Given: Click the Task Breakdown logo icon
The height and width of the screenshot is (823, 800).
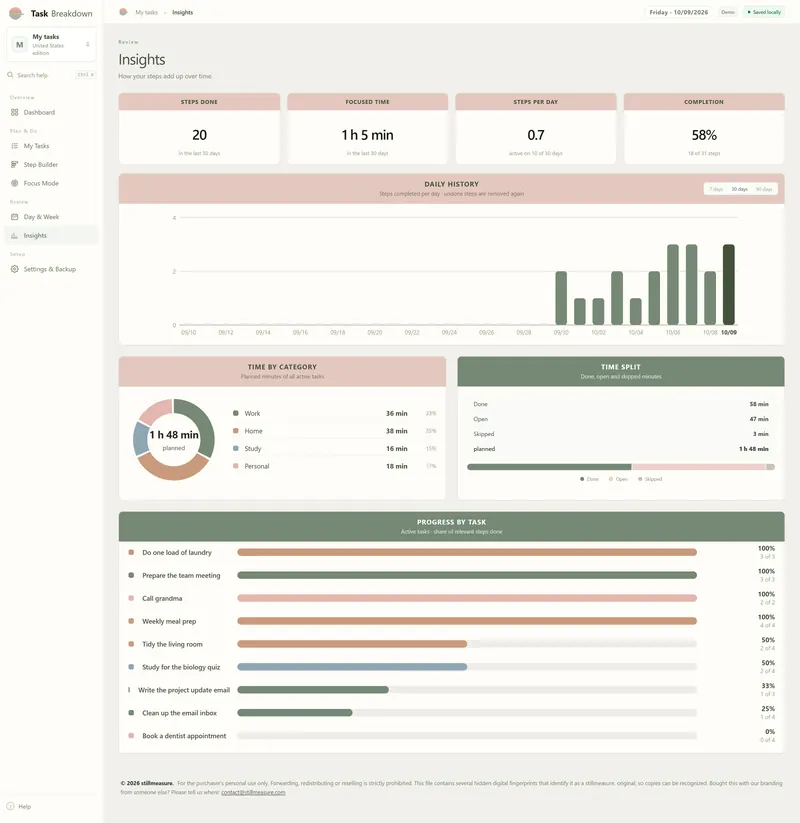Looking at the screenshot, I should [x=16, y=13].
